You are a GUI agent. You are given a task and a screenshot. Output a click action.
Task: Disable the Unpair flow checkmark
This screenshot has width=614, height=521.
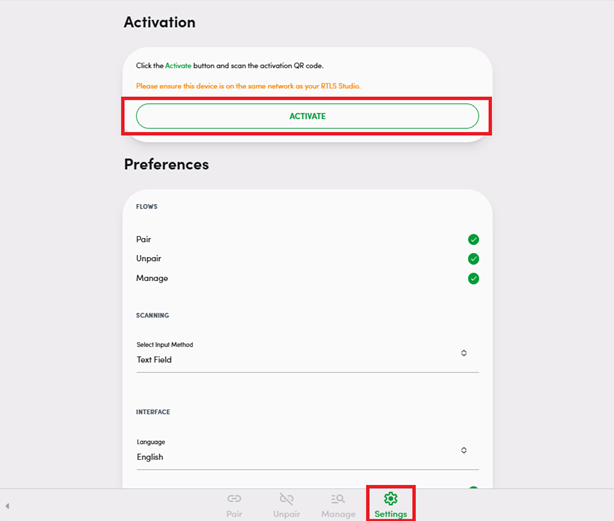[x=473, y=259]
